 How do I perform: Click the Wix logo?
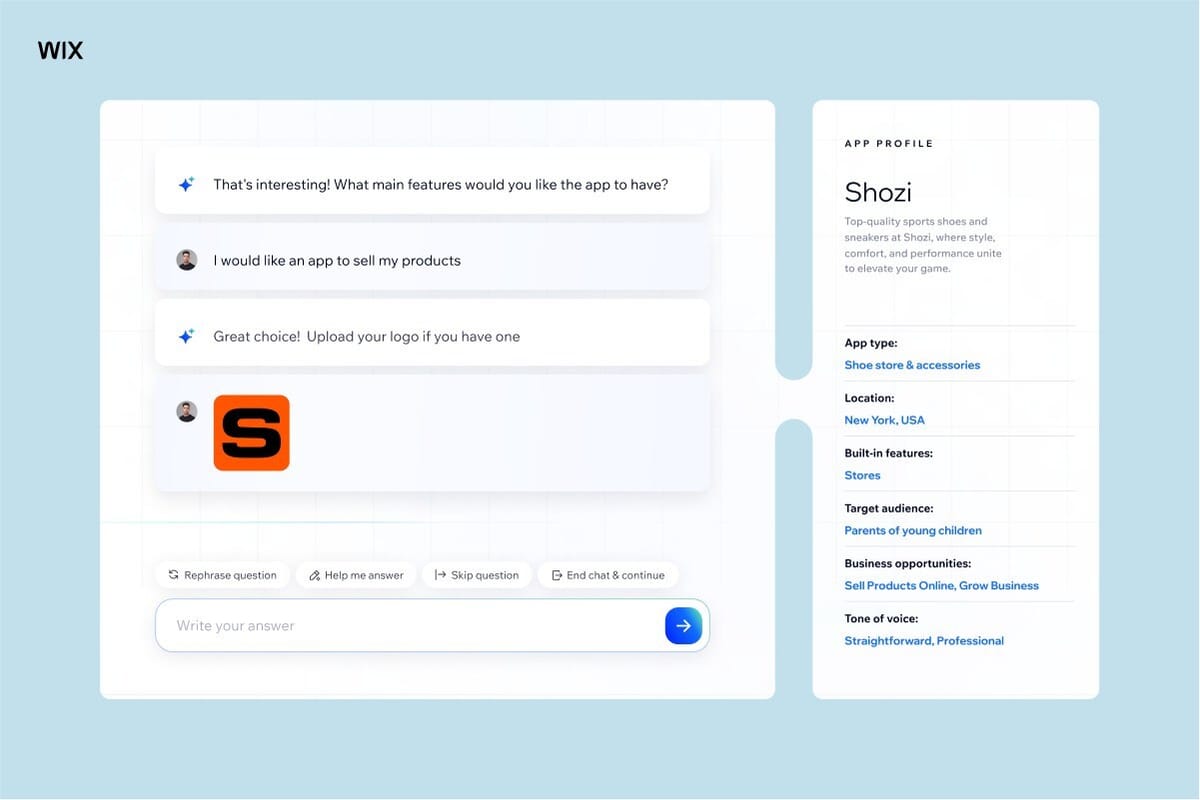(x=60, y=50)
